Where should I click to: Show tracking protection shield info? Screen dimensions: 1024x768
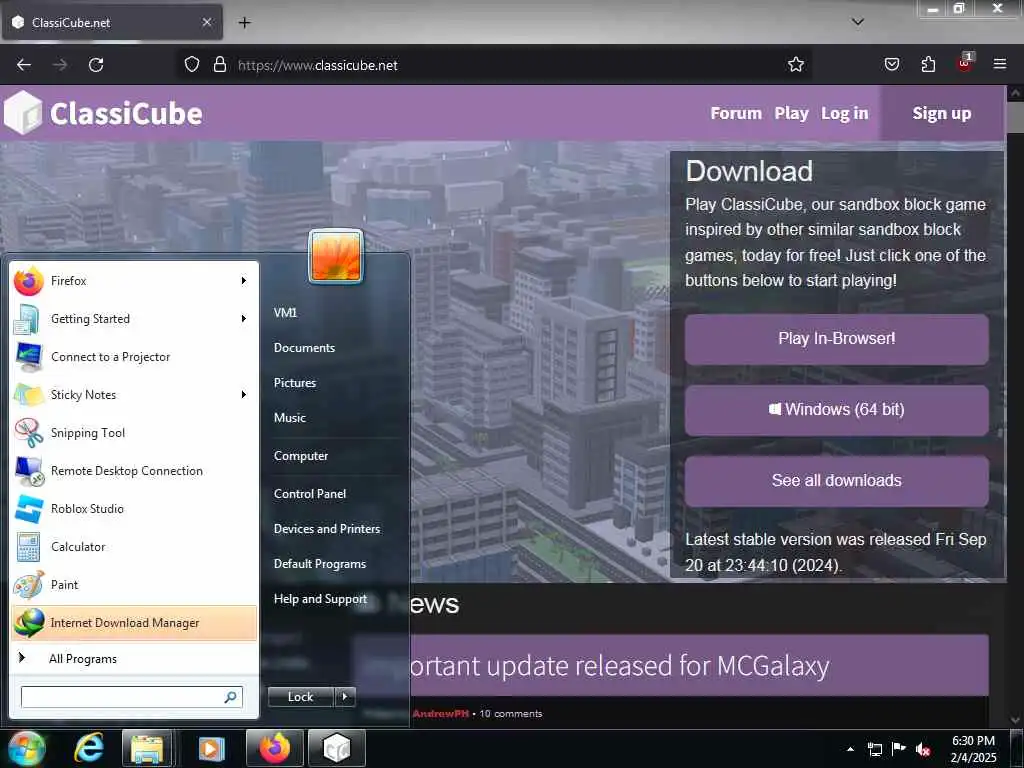coord(191,65)
